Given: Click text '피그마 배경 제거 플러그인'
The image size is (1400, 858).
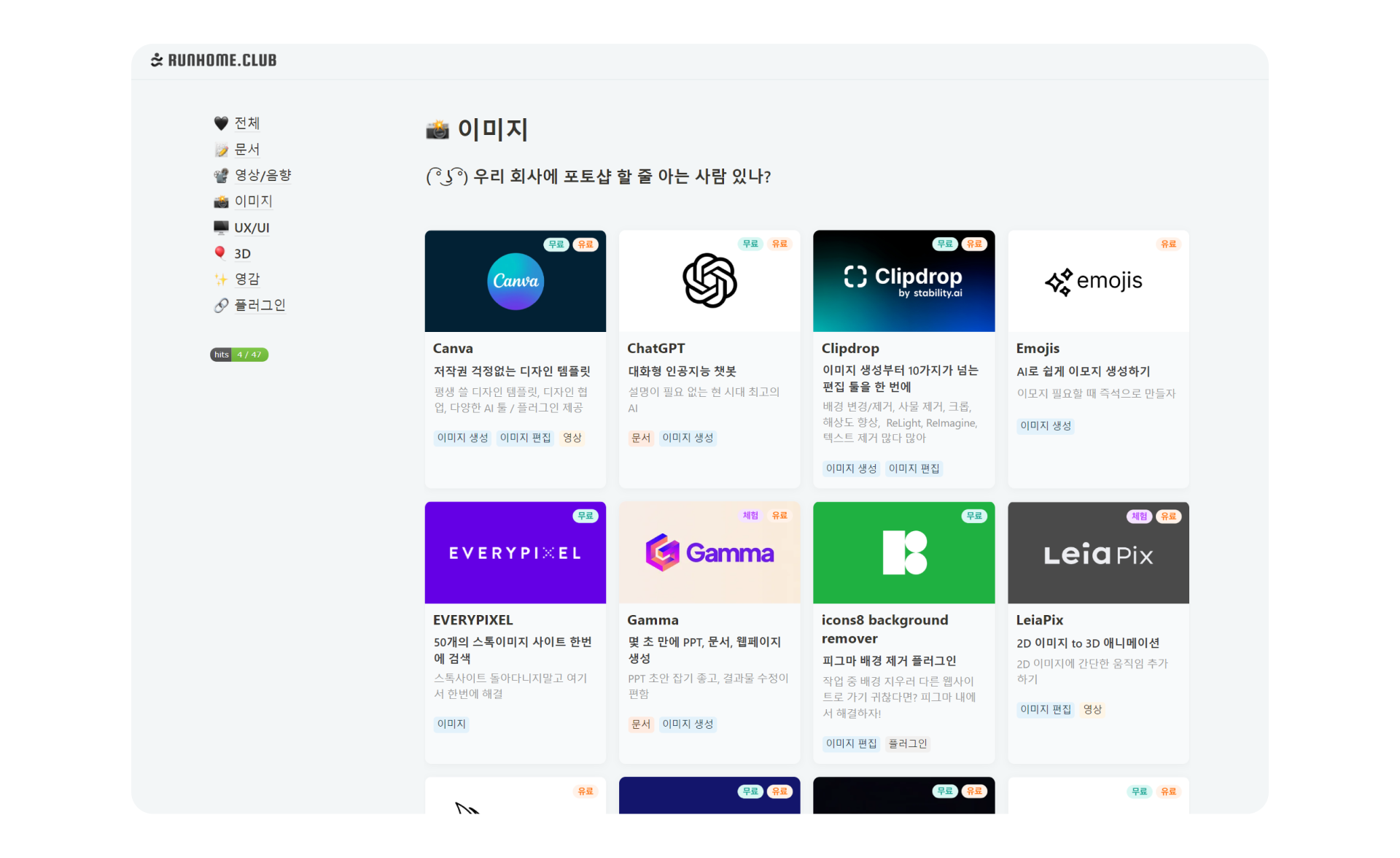Looking at the screenshot, I should pos(890,660).
